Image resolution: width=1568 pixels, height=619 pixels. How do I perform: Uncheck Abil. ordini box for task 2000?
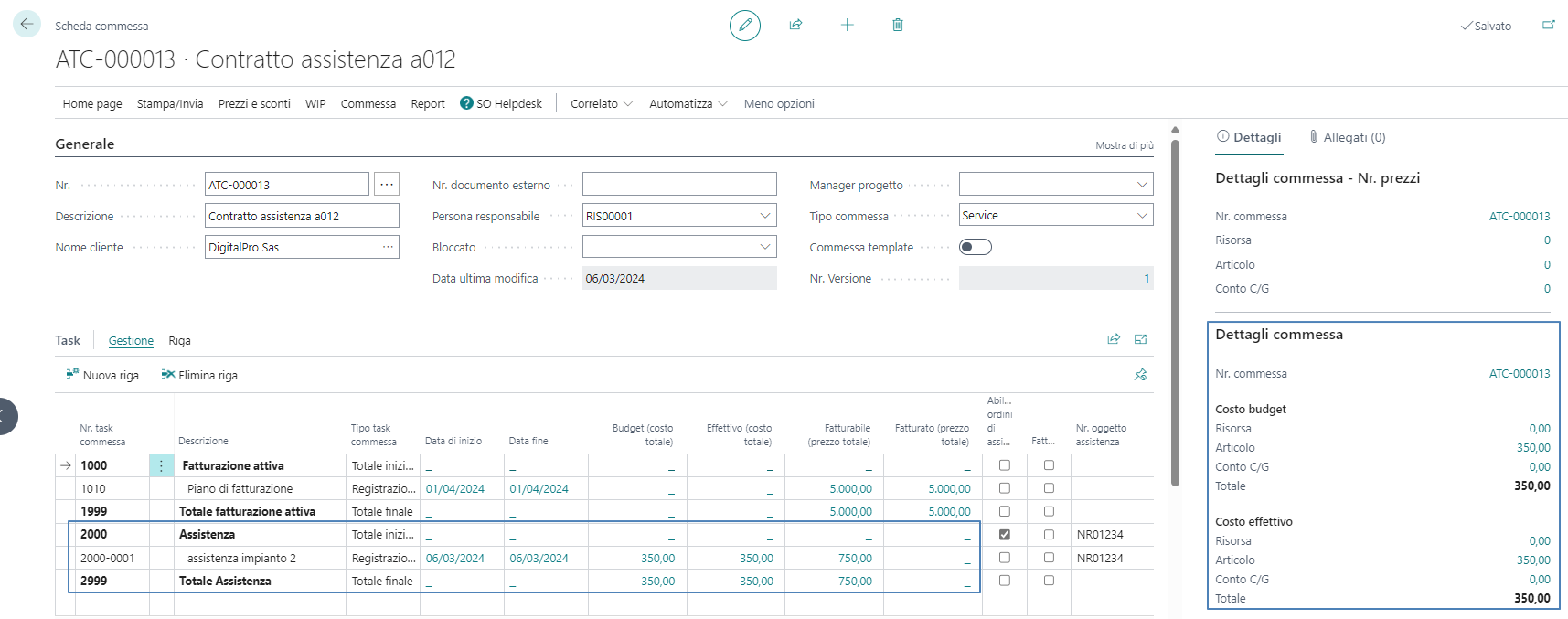click(1005, 534)
